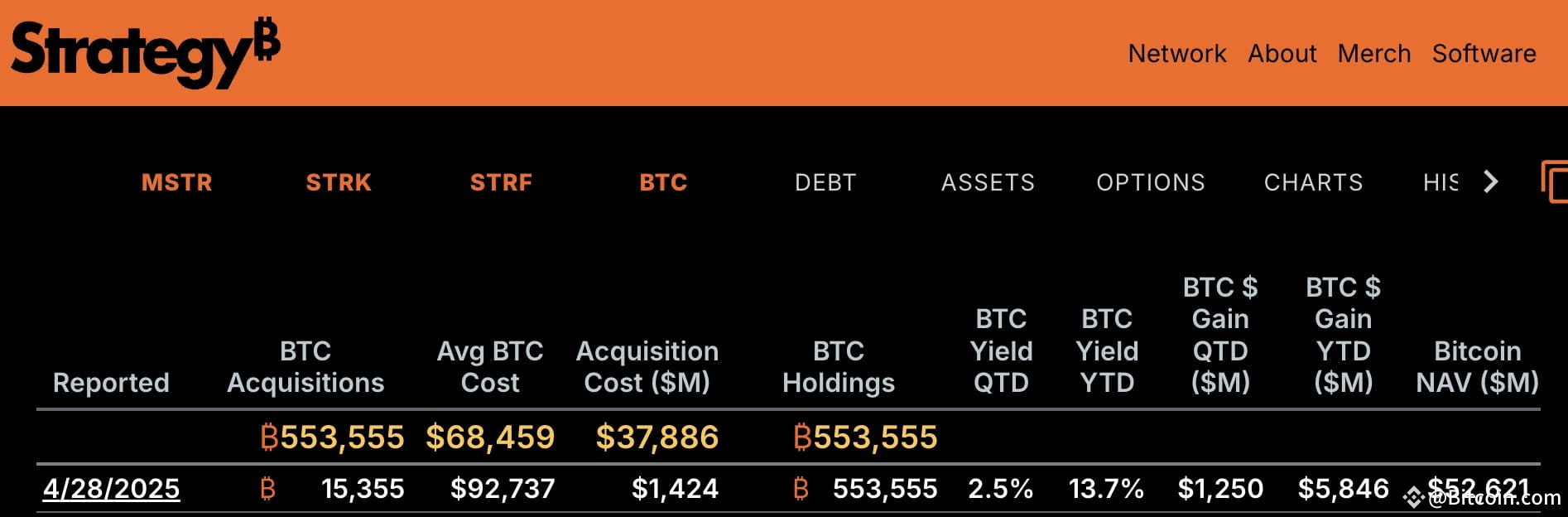Open the STRF tab
1568x517 pixels.
501,182
